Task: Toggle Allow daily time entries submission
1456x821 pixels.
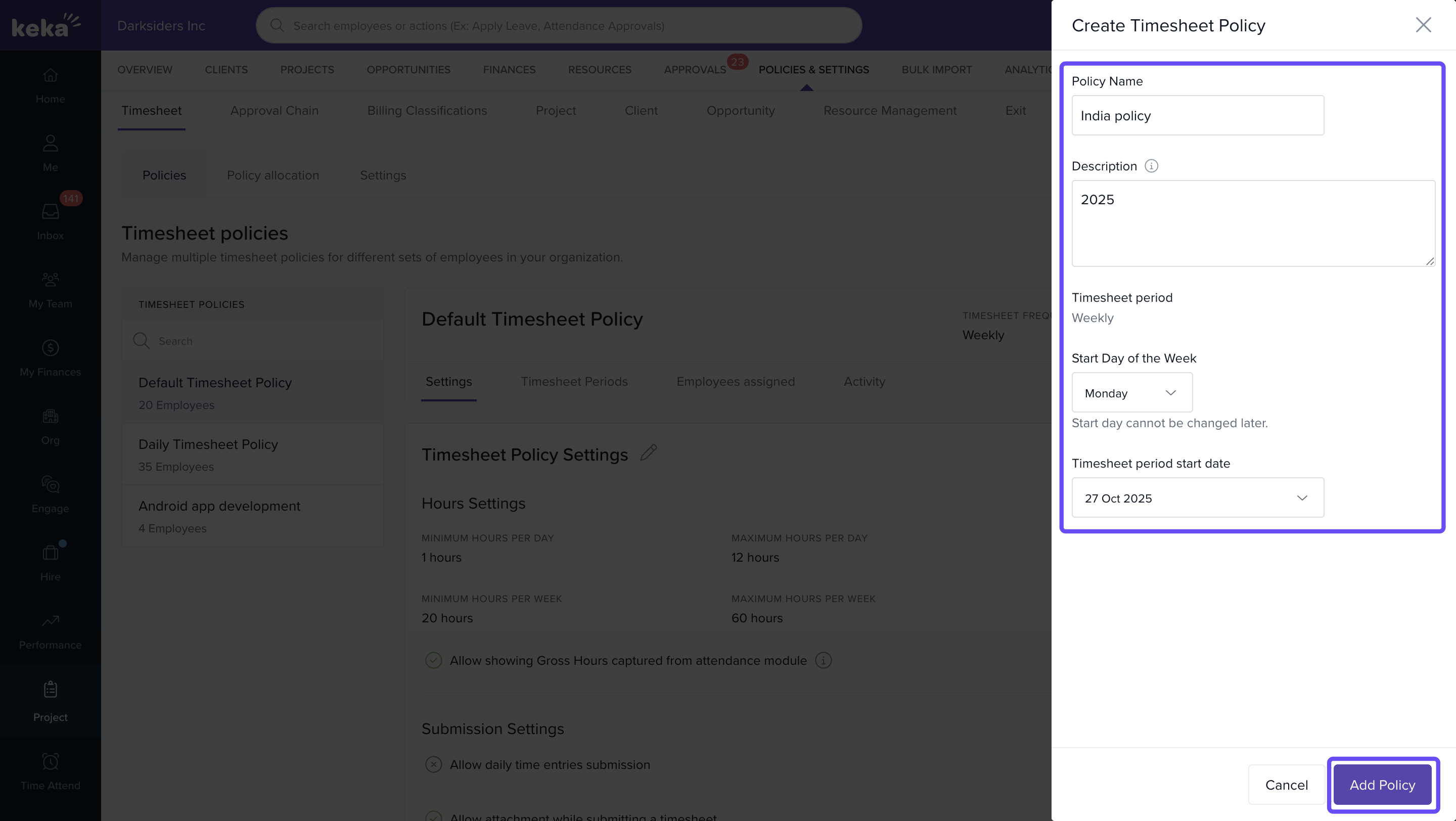Action: pos(434,764)
